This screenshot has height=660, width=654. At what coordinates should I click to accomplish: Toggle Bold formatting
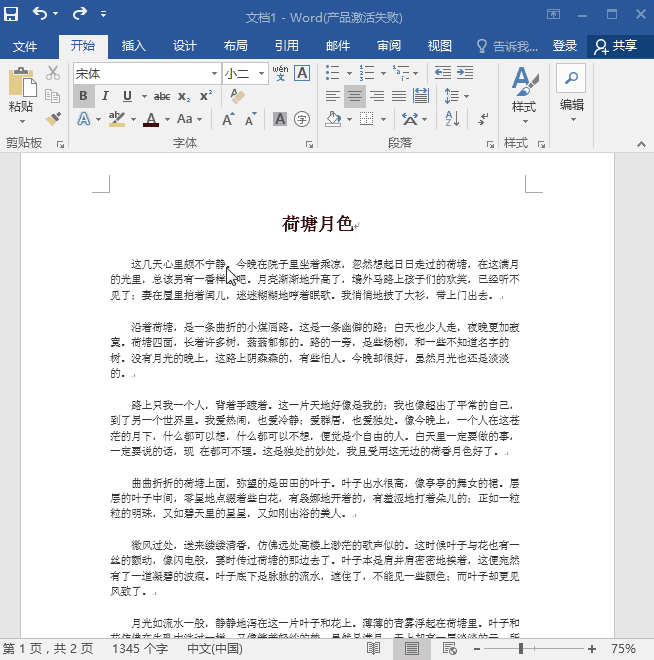[83, 96]
